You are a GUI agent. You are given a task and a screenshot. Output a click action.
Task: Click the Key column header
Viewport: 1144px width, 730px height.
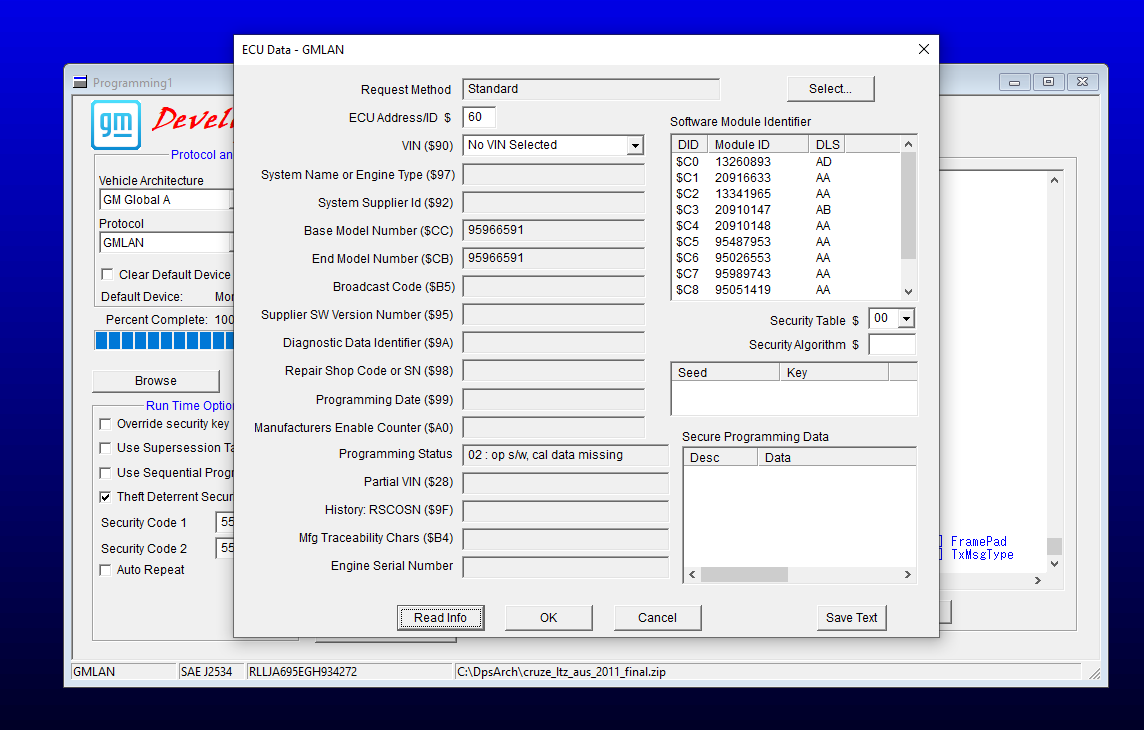coord(834,373)
